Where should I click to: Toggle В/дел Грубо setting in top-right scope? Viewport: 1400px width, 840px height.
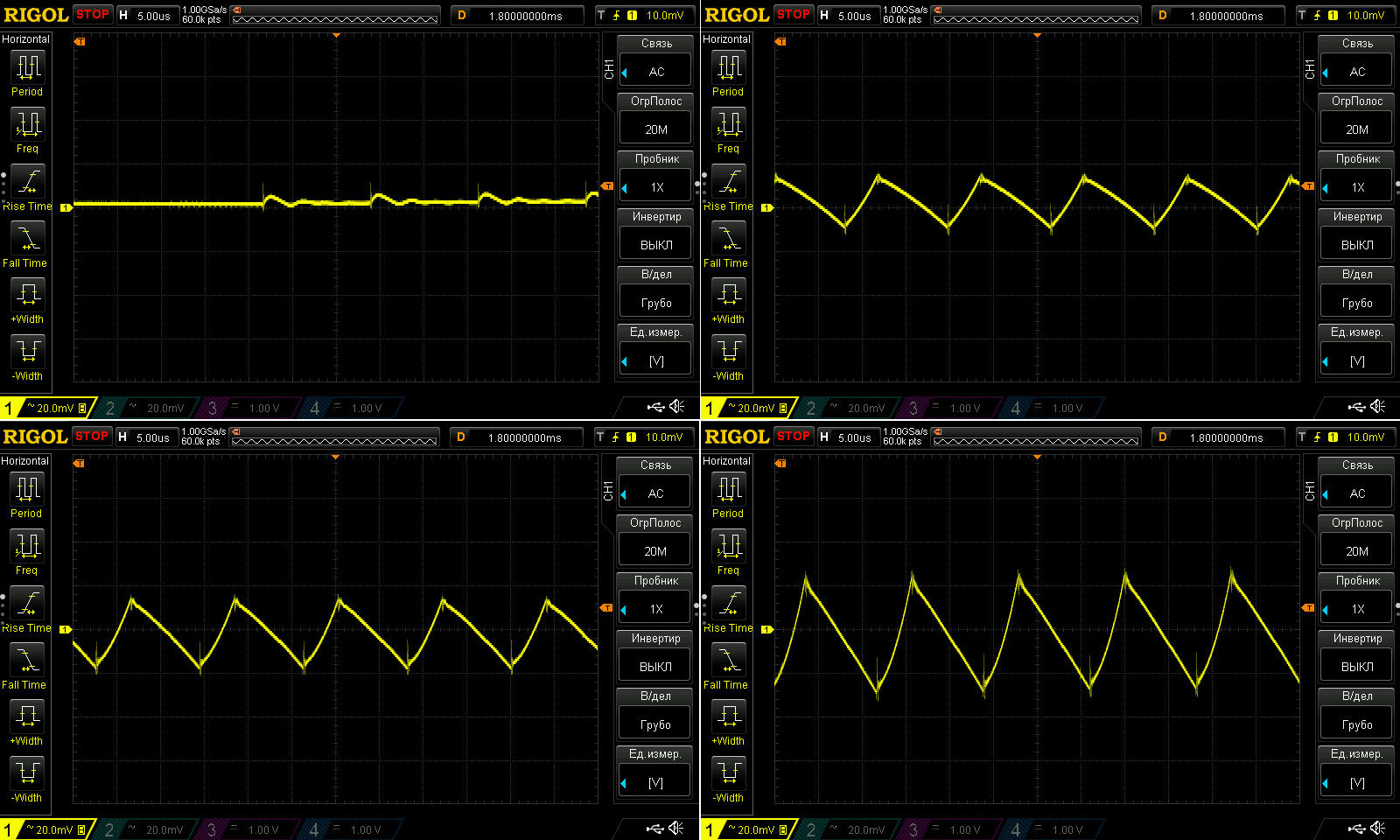1357,303
